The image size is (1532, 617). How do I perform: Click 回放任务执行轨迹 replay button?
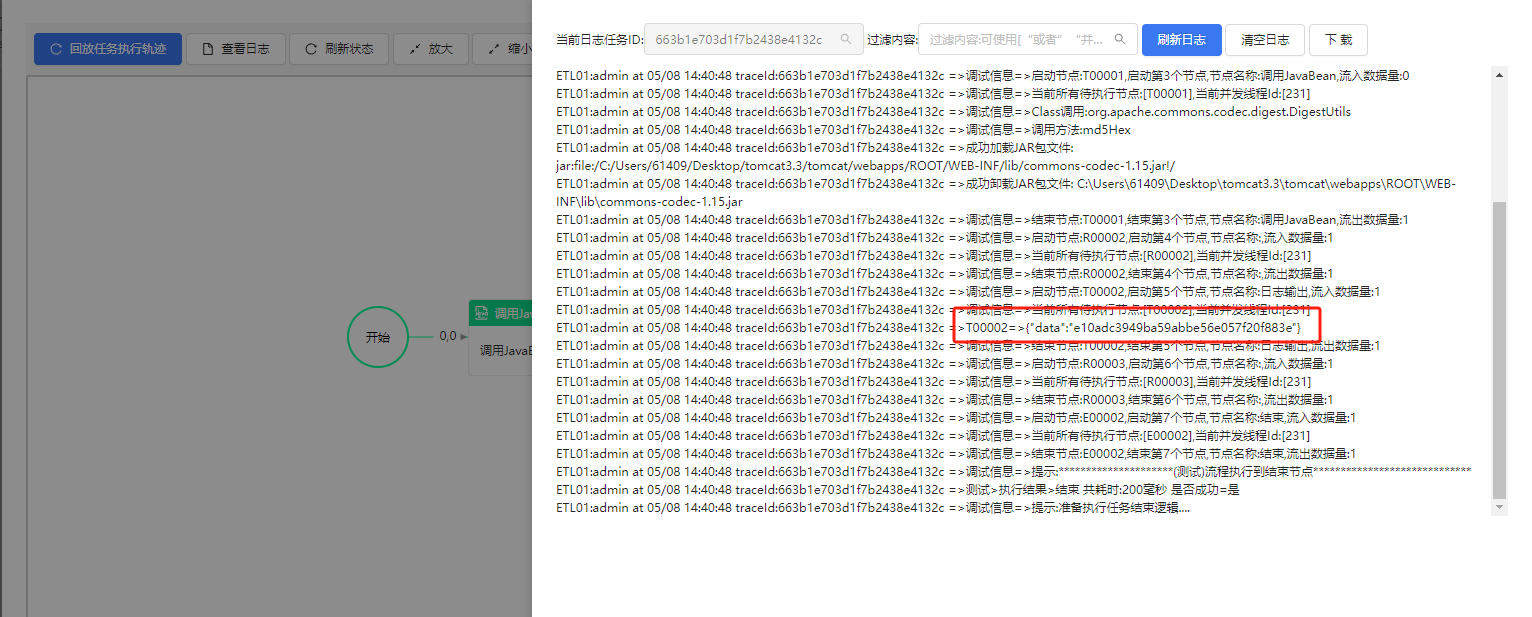(x=108, y=48)
